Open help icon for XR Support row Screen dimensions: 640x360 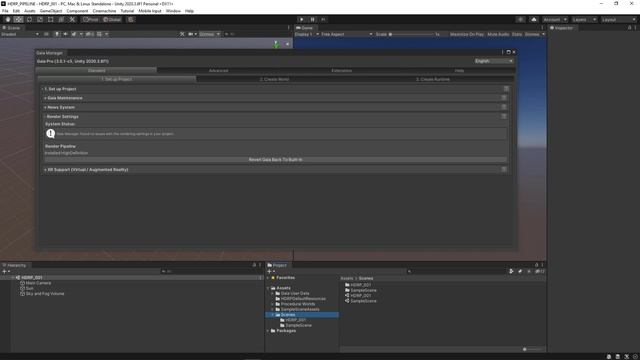tap(504, 169)
